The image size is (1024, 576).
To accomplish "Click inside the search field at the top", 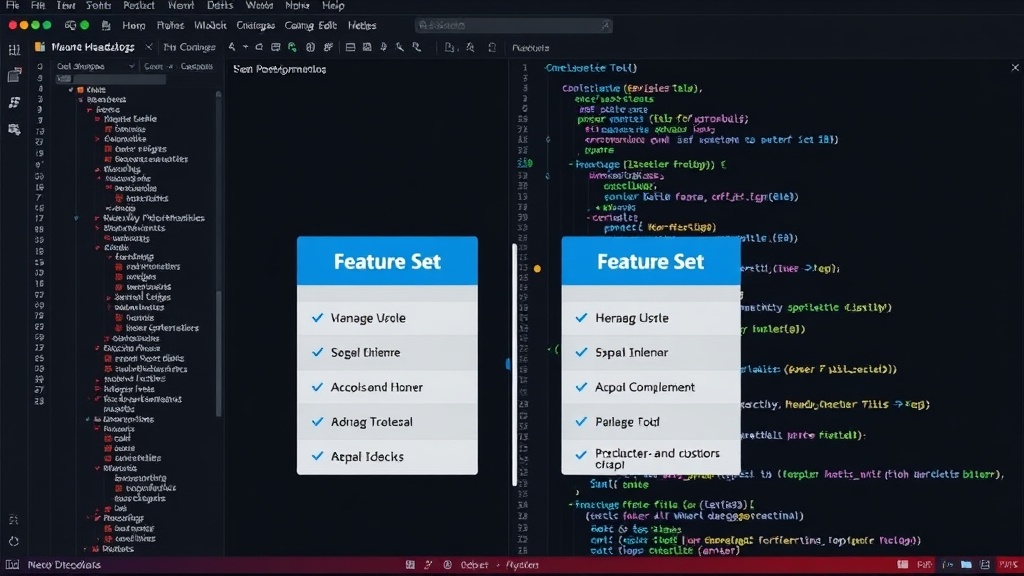I will click(513, 25).
